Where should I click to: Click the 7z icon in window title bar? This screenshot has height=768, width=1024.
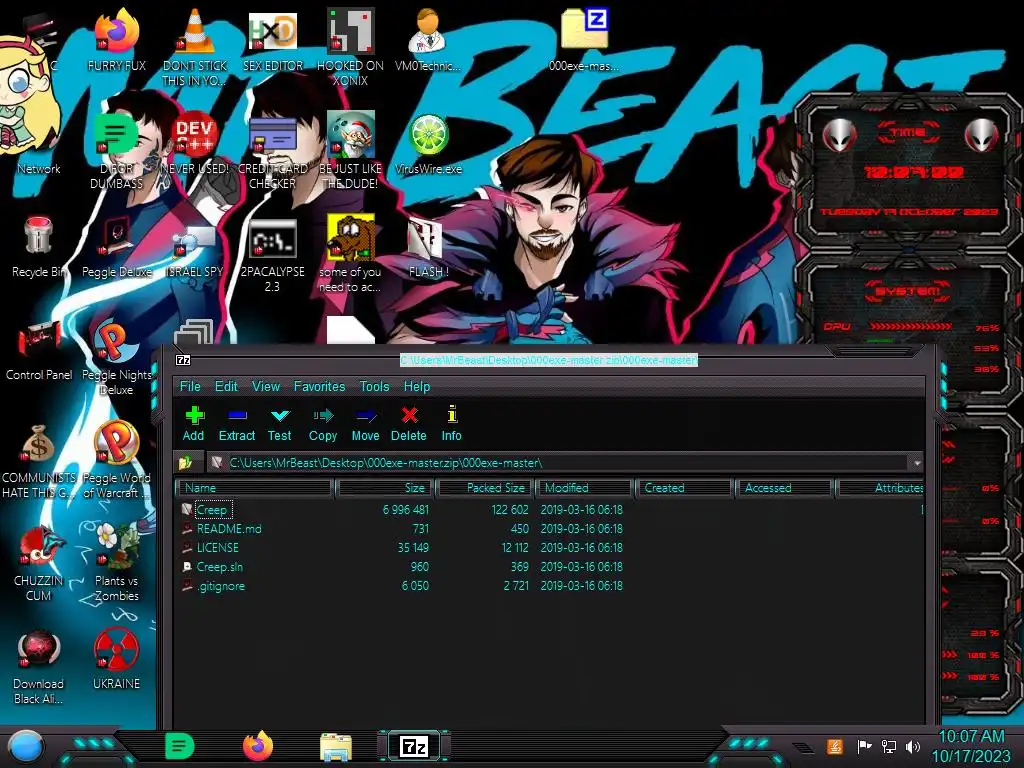point(183,360)
